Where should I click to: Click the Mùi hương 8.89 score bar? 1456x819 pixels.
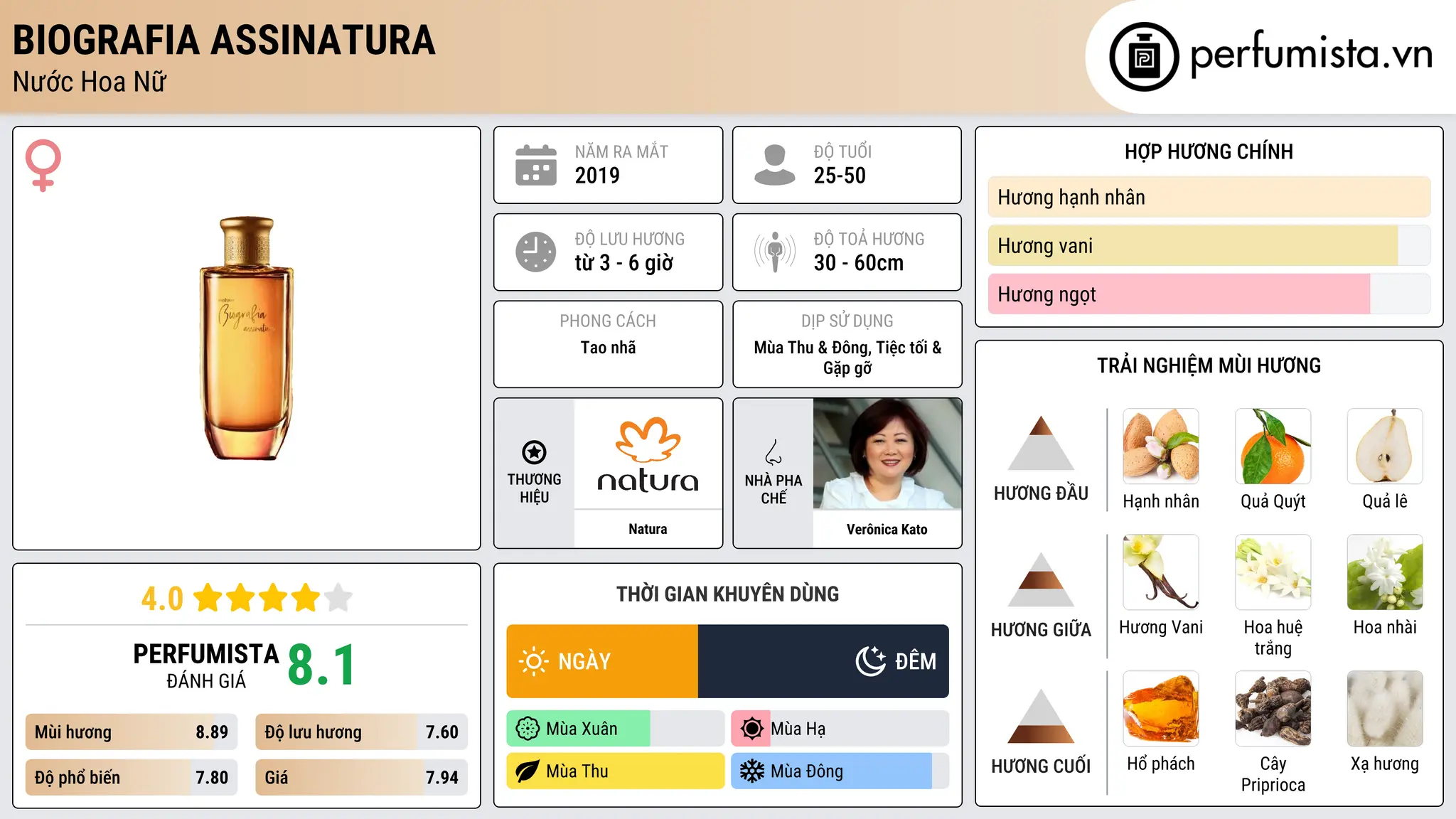(132, 732)
